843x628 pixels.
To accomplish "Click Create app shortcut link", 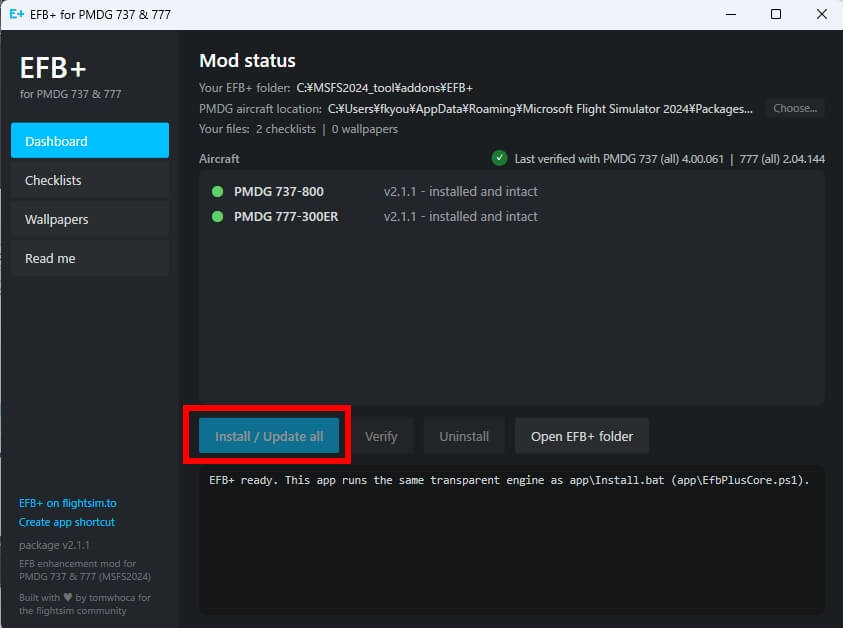I will 67,522.
